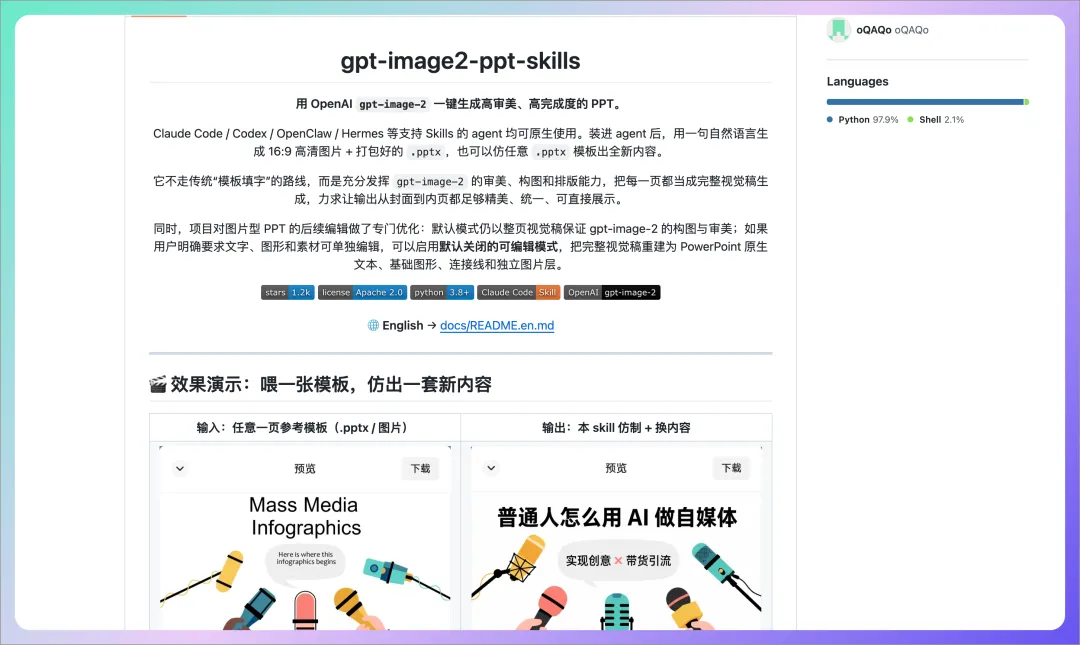Click the 输入：任意一页参考模板 column header

pyautogui.click(x=304, y=427)
